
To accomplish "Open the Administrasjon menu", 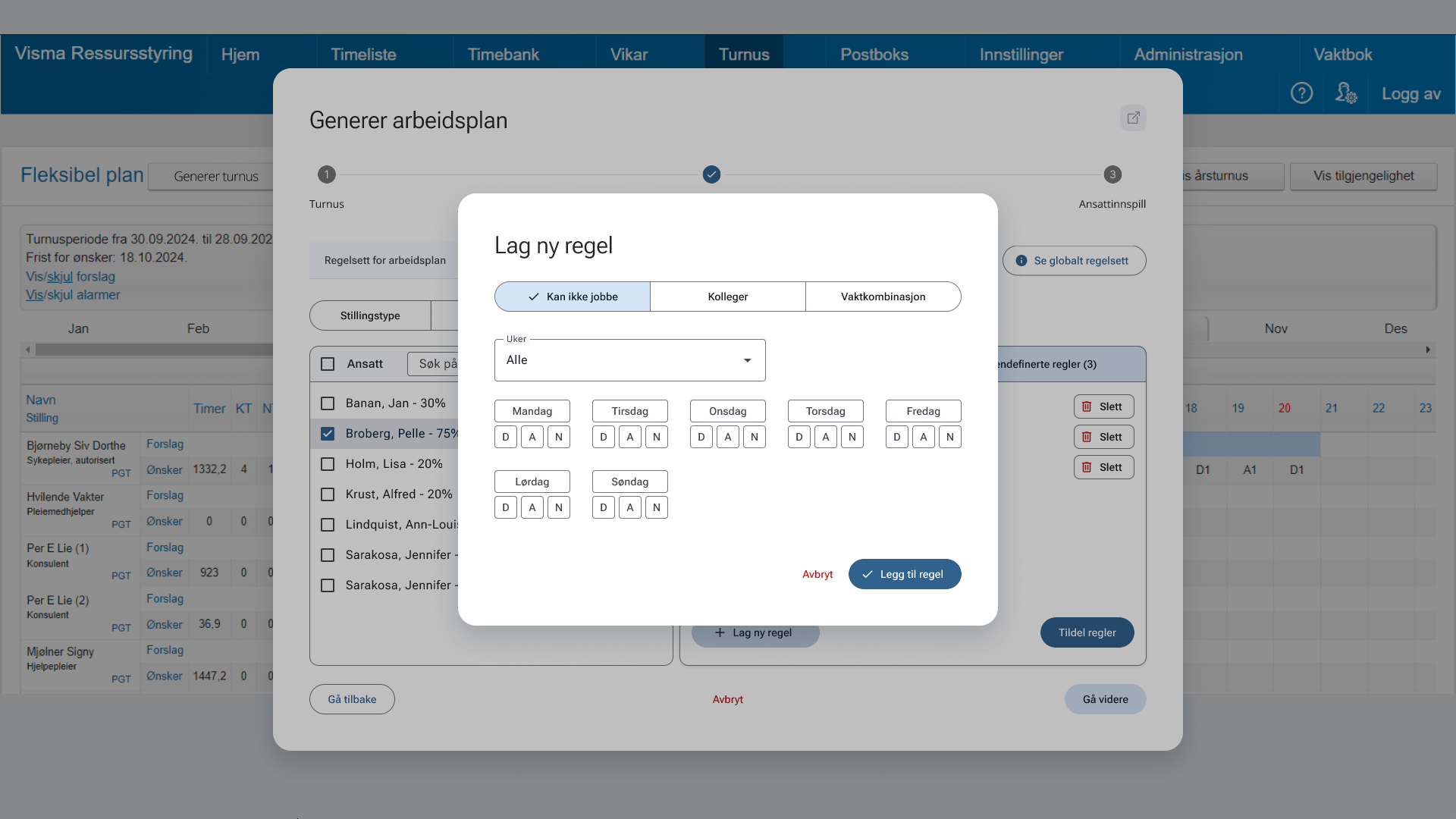I will coord(1188,55).
